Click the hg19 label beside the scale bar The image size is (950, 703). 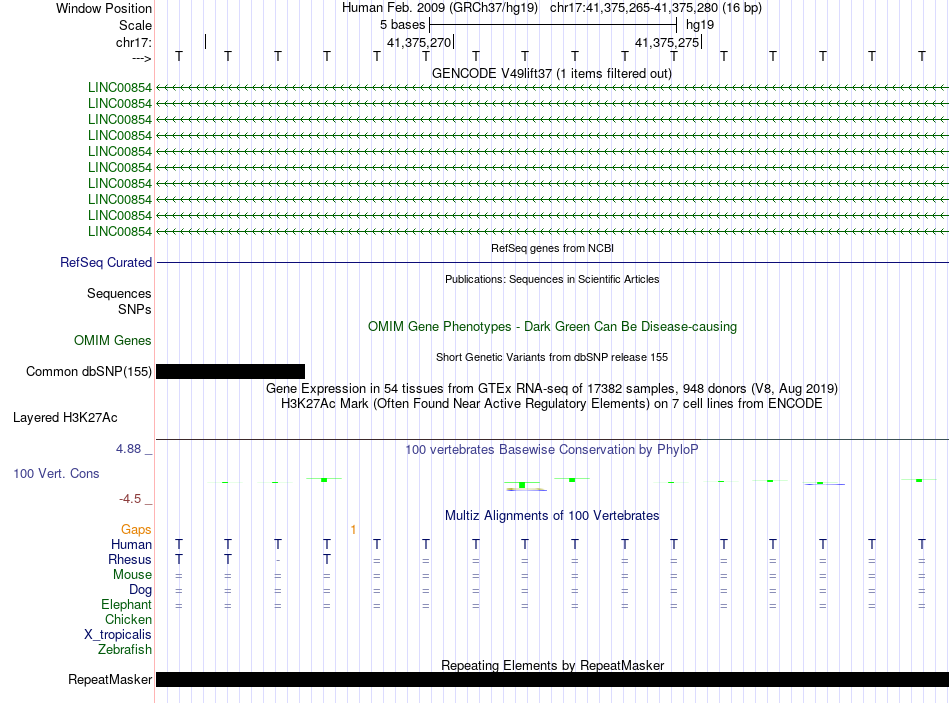tap(700, 25)
